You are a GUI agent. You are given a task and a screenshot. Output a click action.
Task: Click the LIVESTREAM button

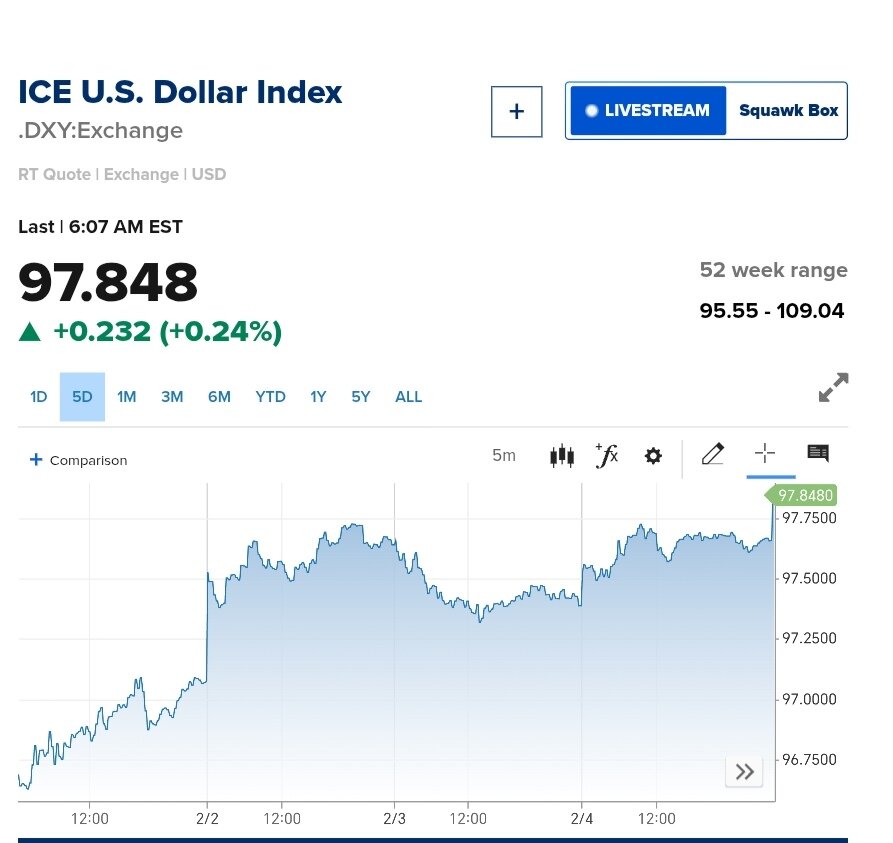click(x=647, y=111)
